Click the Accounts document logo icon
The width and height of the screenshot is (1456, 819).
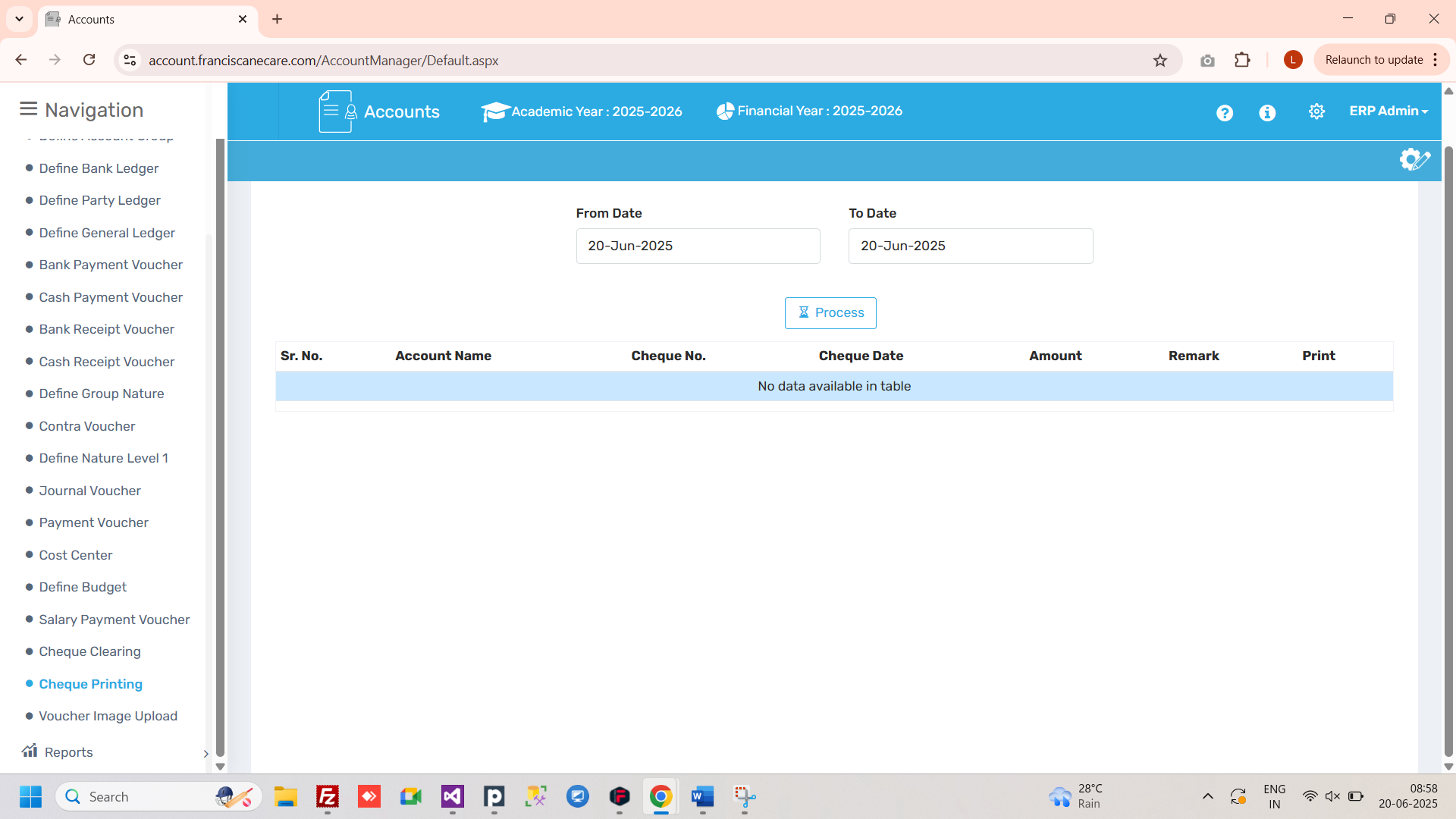(x=337, y=111)
